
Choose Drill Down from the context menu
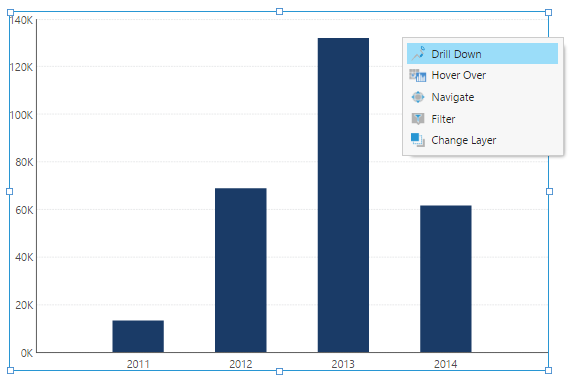(482, 54)
